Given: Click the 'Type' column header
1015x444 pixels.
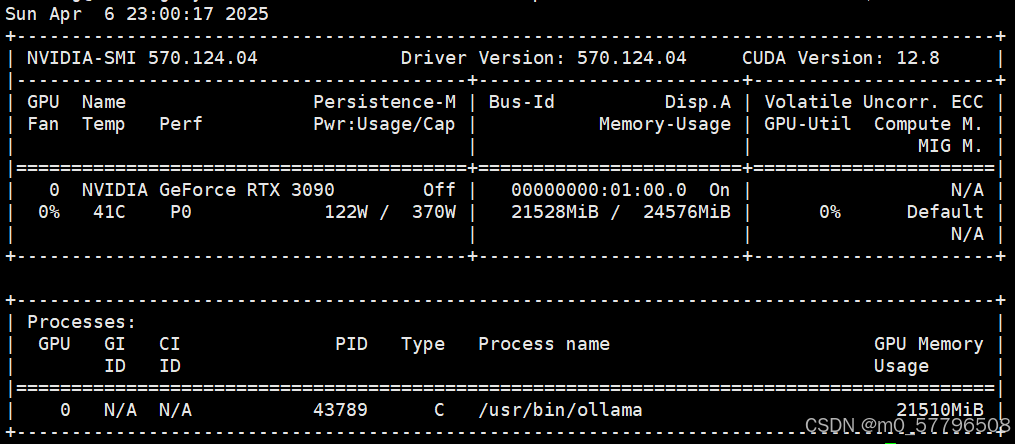Looking at the screenshot, I should click(423, 344).
